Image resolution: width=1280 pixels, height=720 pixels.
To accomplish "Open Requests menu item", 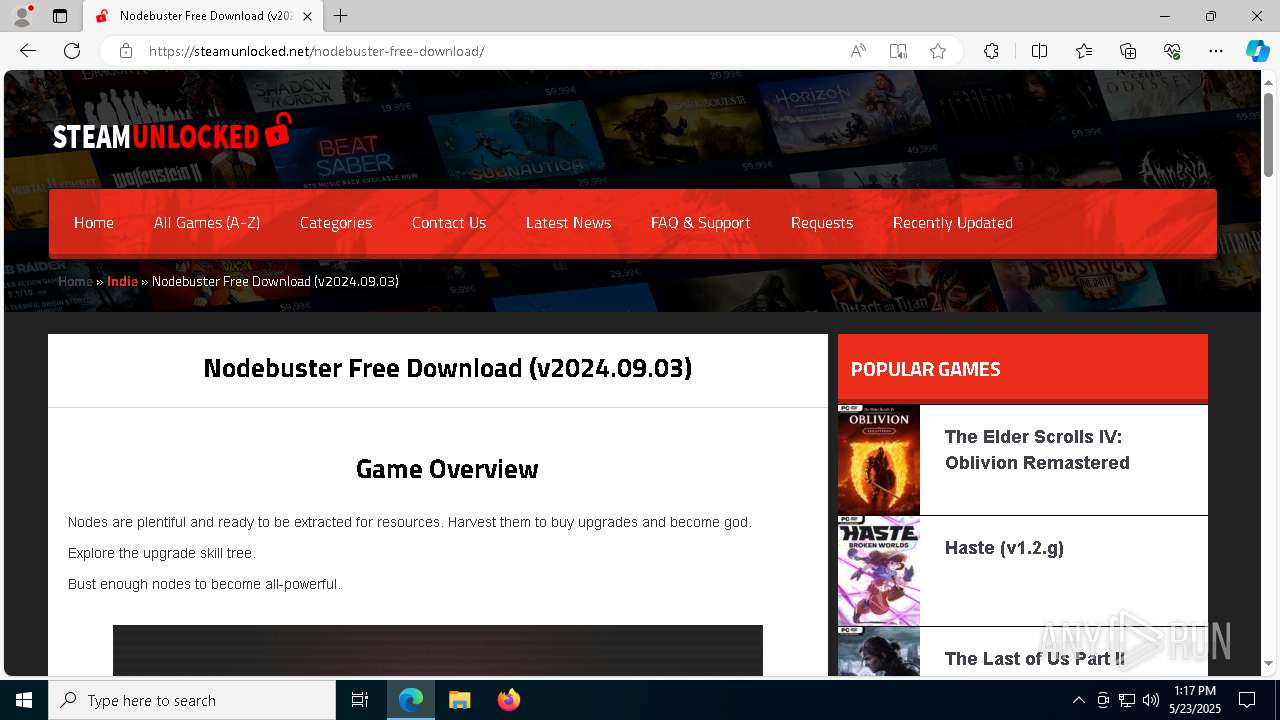I will 822,223.
